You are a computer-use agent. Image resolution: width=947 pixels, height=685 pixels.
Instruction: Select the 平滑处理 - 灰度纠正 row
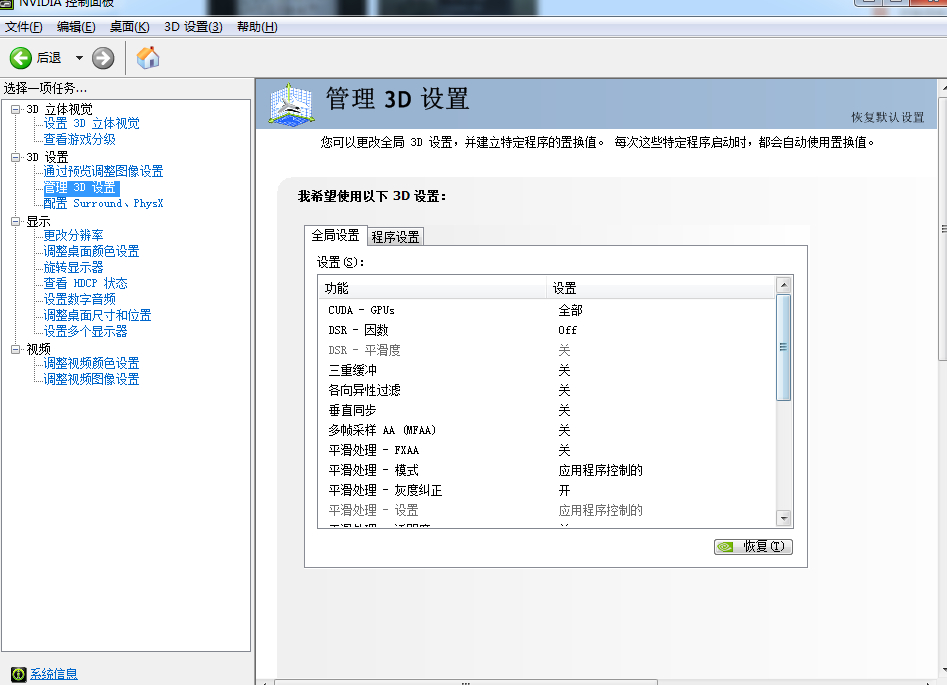point(547,490)
